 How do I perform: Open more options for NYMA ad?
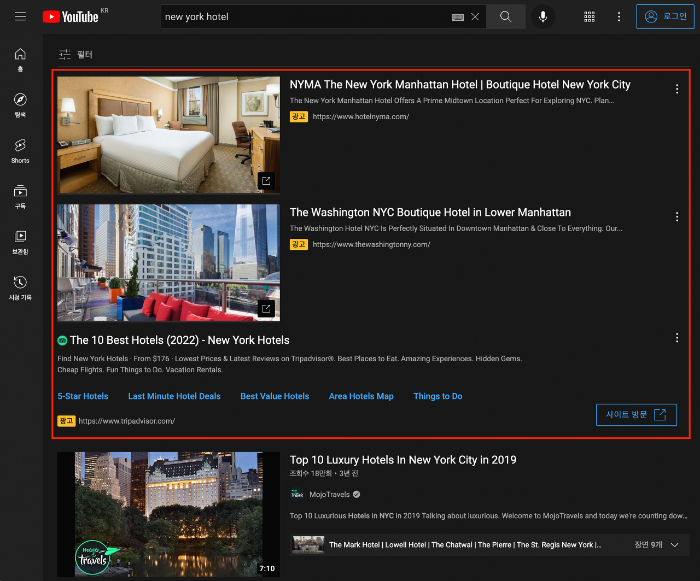click(x=677, y=89)
